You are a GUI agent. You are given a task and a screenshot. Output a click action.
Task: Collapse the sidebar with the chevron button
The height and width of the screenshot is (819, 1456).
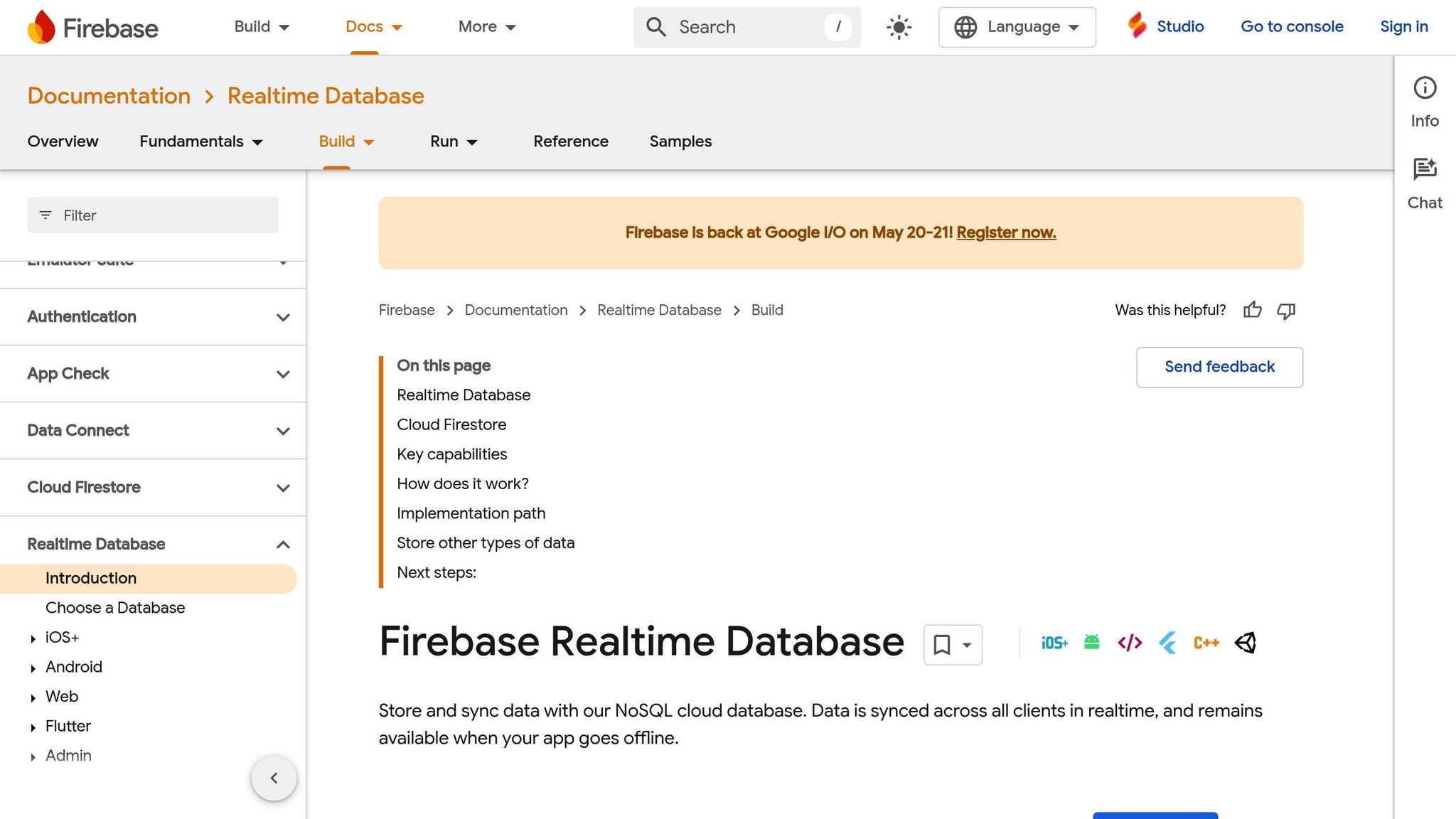(x=274, y=778)
